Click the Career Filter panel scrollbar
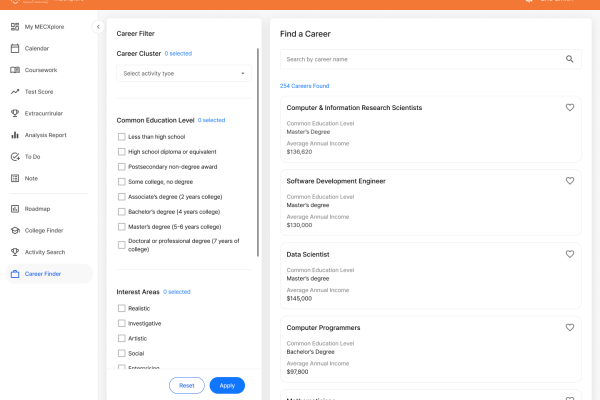 pyautogui.click(x=258, y=152)
